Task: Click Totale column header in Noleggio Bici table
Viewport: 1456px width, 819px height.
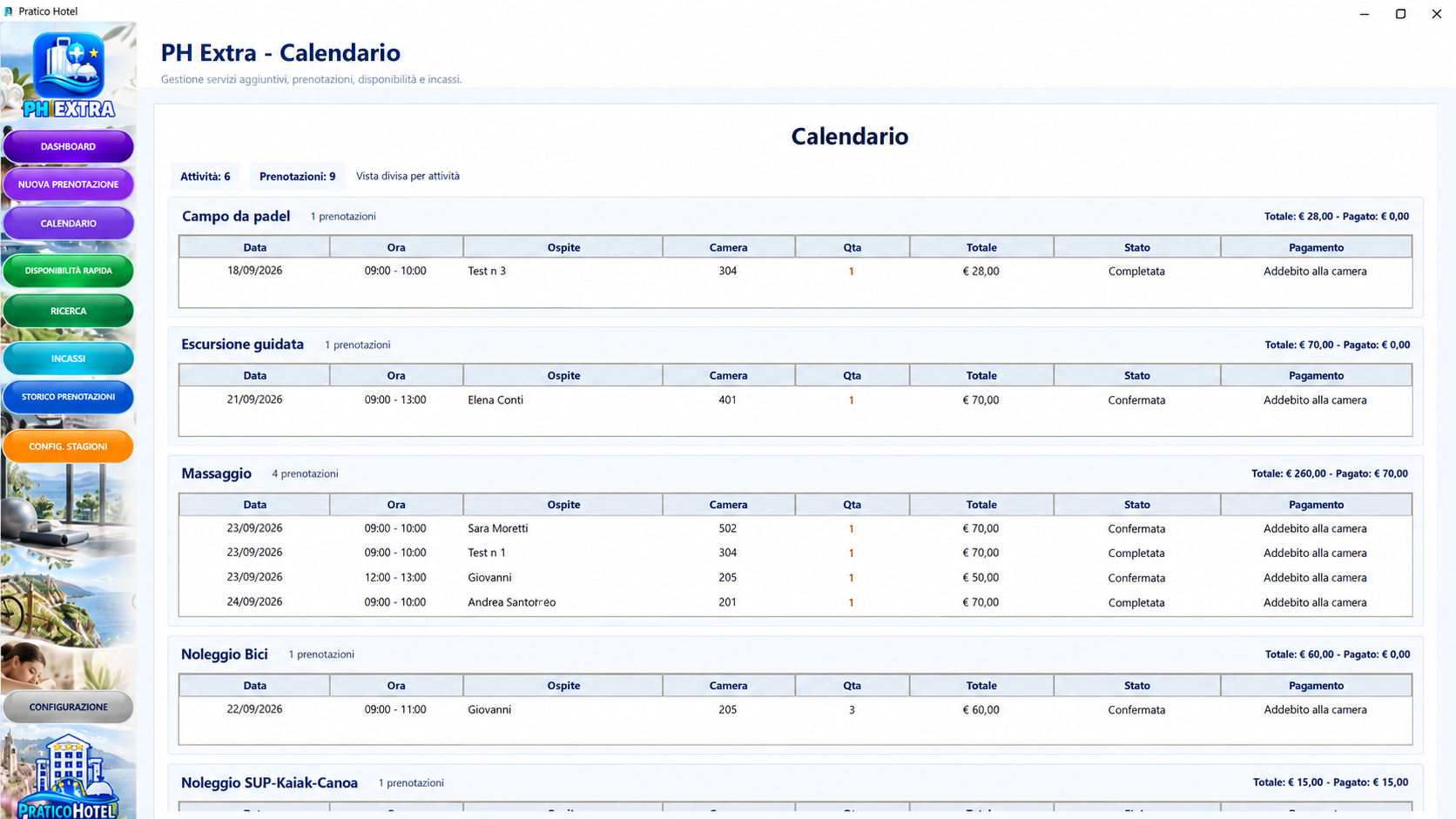Action: click(981, 685)
